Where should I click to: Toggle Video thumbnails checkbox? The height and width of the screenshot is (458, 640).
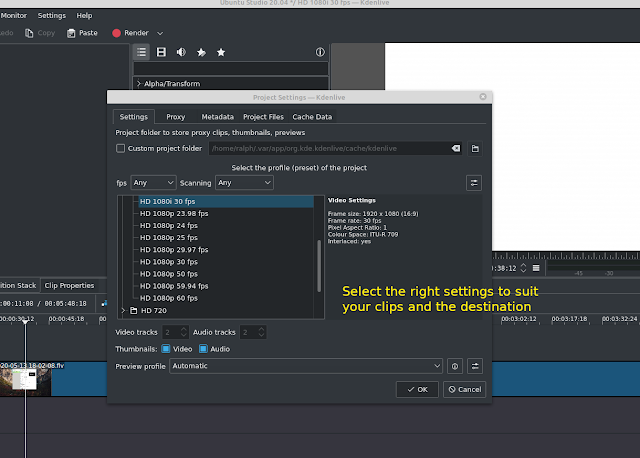[x=166, y=349]
